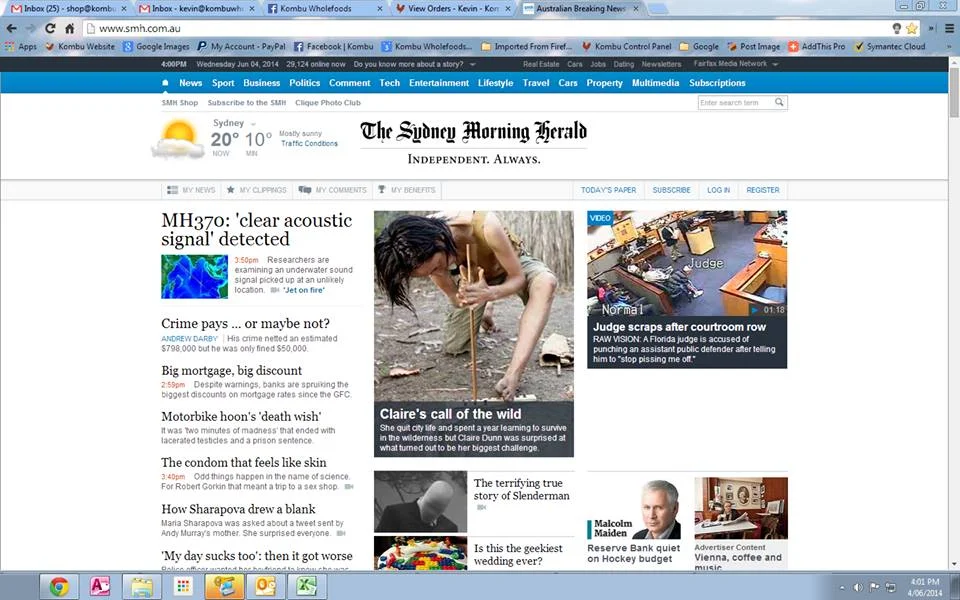The height and width of the screenshot is (600, 960).
Task: Click the REGISTER link
Action: [x=763, y=190]
